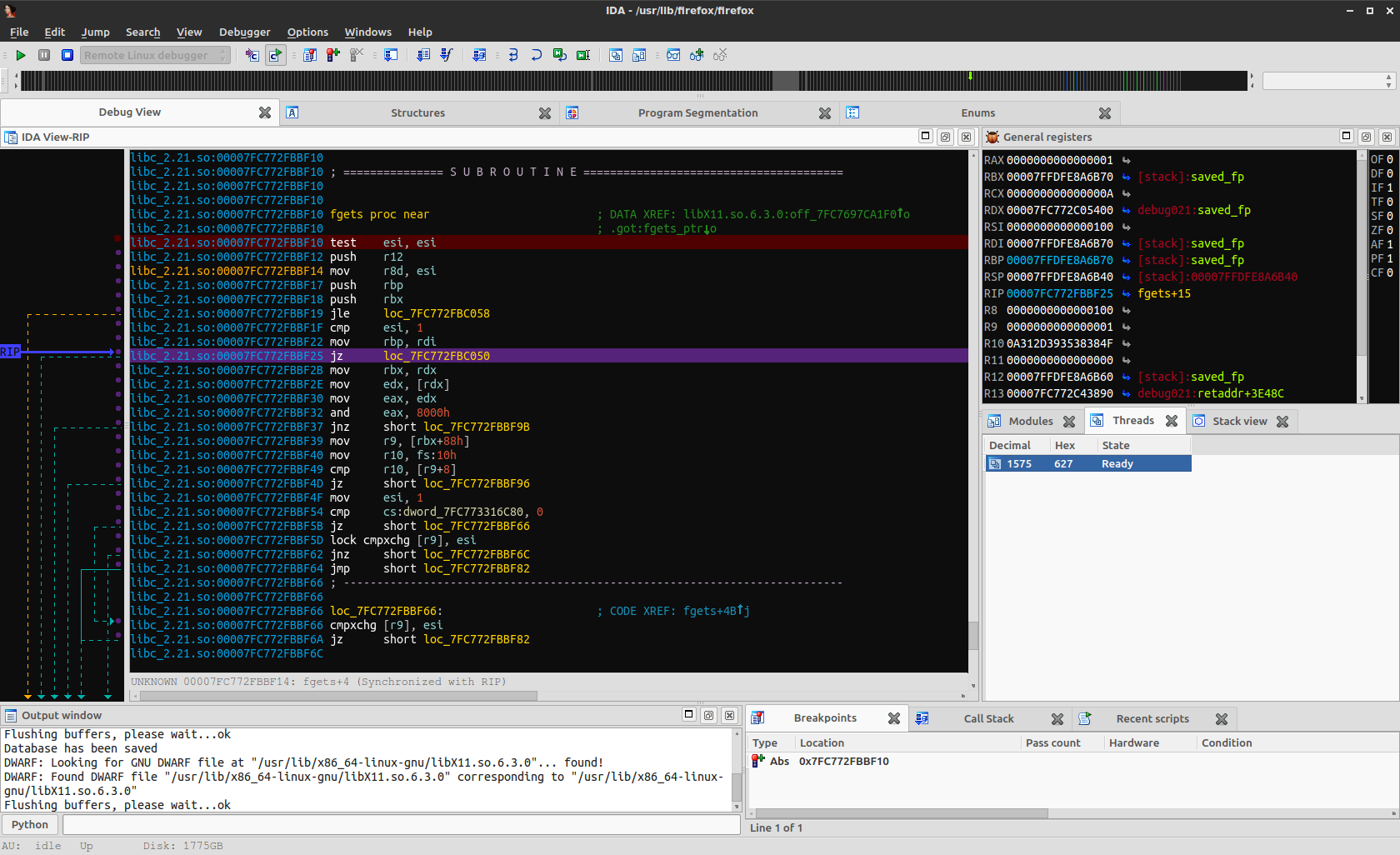Click the loc_7FC772FBC058 jump target
The image size is (1400, 855).
coord(437,313)
